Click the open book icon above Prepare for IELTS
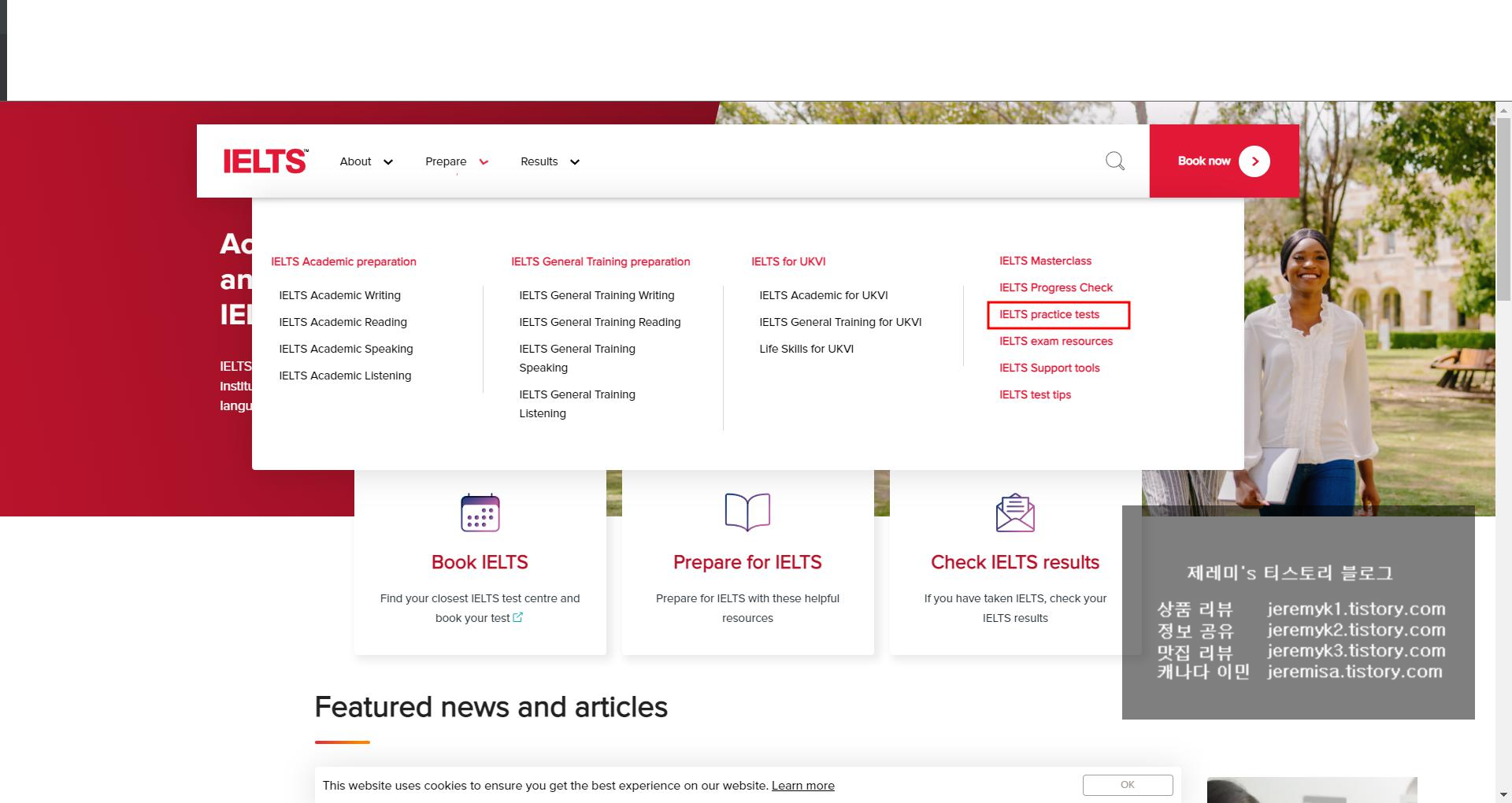 point(747,512)
